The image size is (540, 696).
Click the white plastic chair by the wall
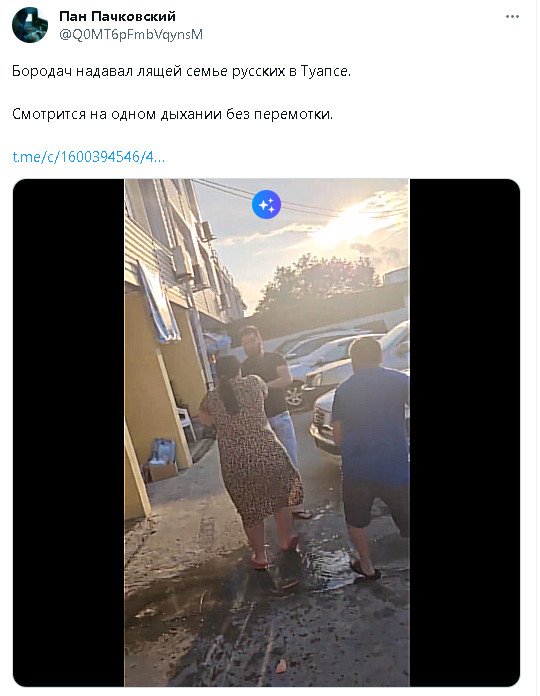click(x=186, y=423)
